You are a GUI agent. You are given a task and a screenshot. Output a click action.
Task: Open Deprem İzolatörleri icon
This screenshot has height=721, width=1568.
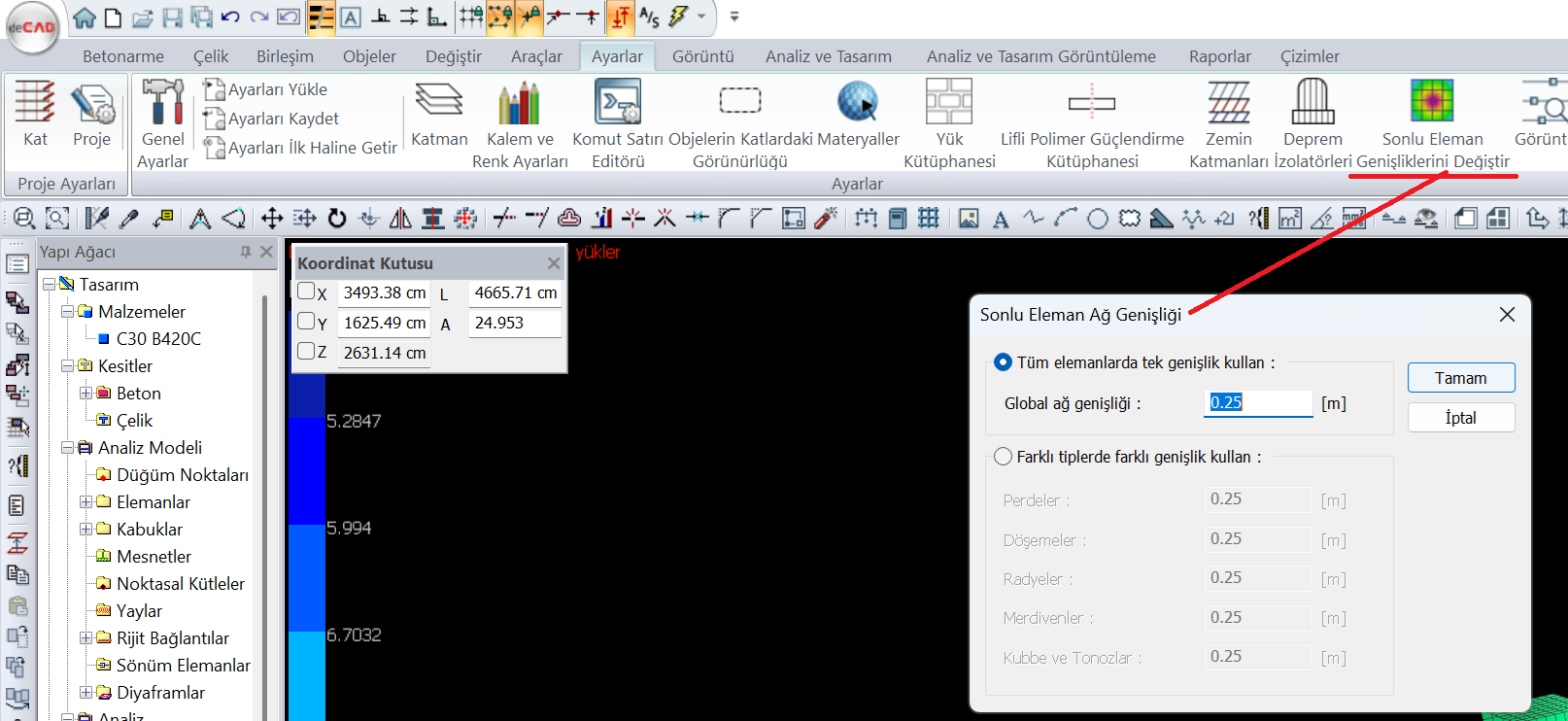click(x=1312, y=102)
